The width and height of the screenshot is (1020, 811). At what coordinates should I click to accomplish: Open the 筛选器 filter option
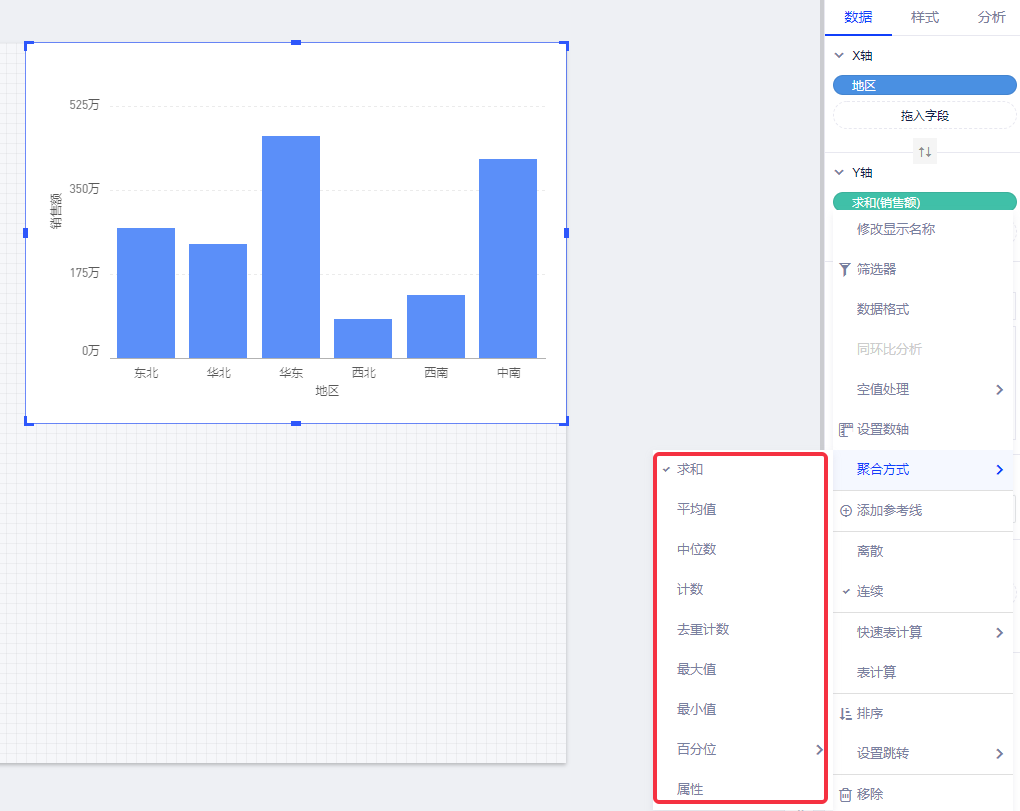point(876,269)
